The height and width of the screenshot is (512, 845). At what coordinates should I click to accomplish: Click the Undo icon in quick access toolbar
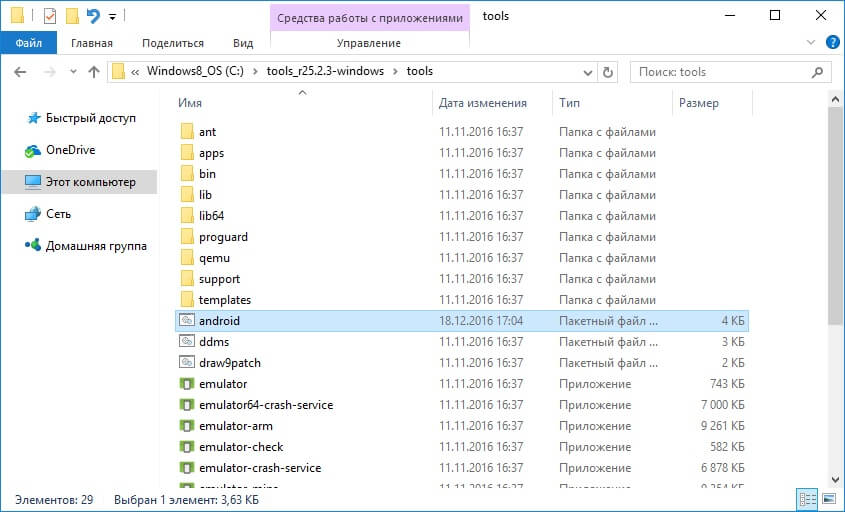[93, 16]
